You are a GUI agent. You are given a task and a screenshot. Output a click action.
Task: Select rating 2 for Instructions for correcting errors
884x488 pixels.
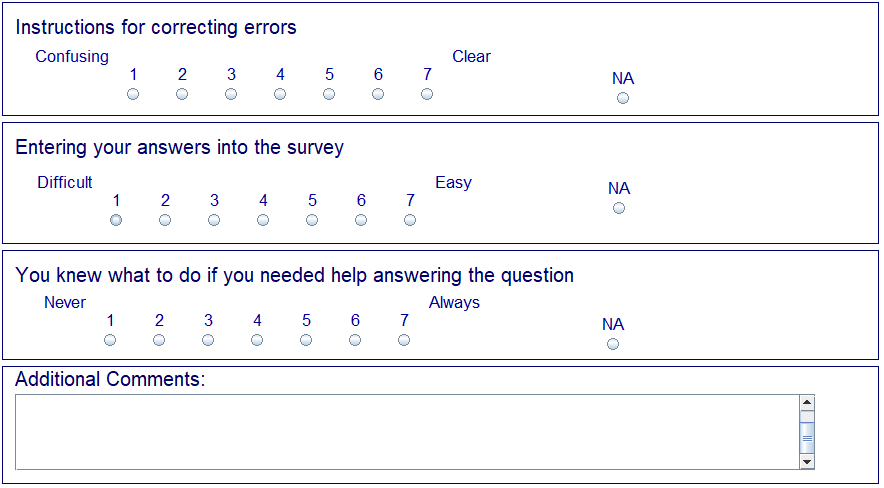[182, 94]
